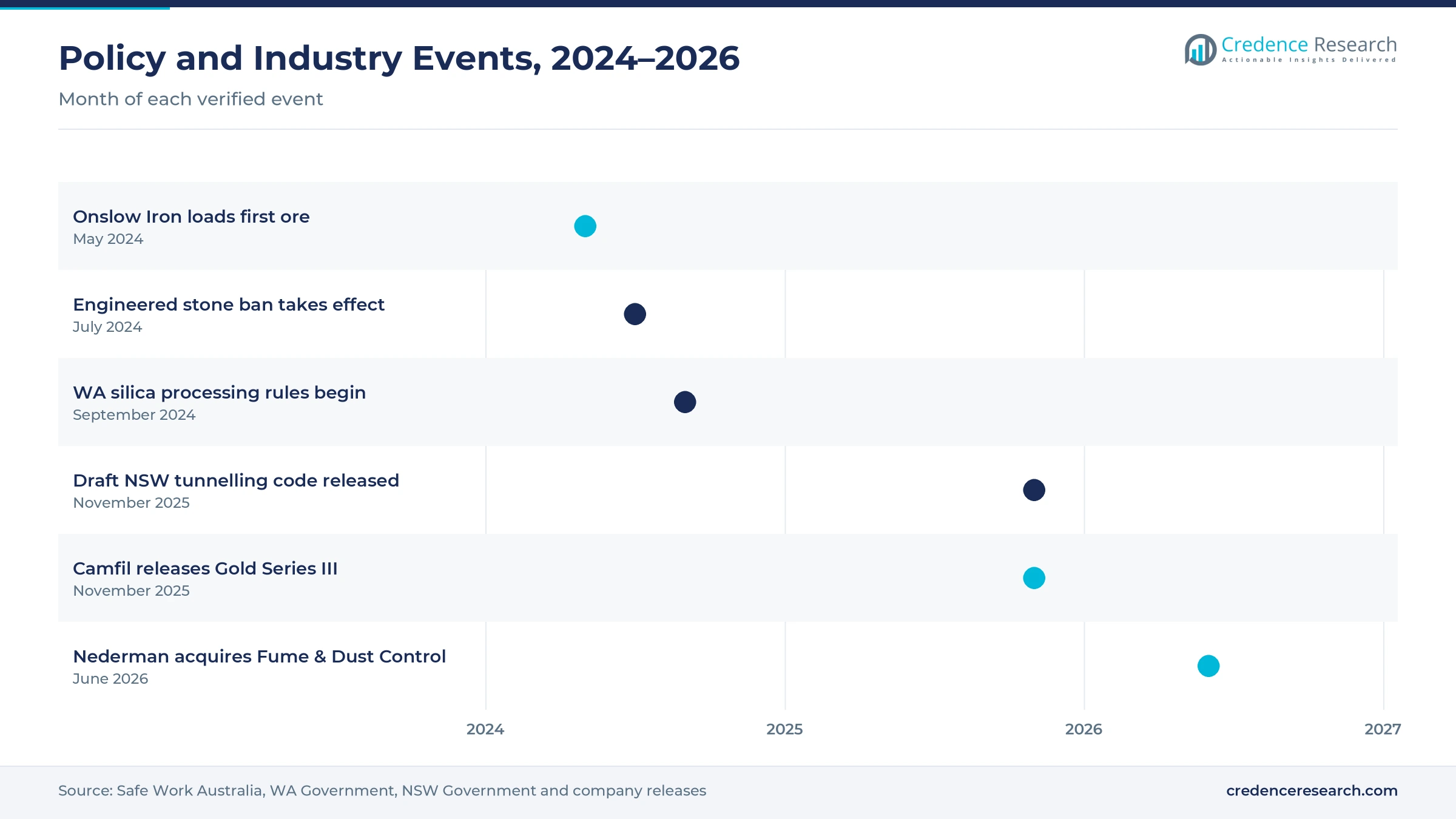1456x819 pixels.
Task: Click 'Draft NSW tunnelling code released' label
Action: pos(236,480)
